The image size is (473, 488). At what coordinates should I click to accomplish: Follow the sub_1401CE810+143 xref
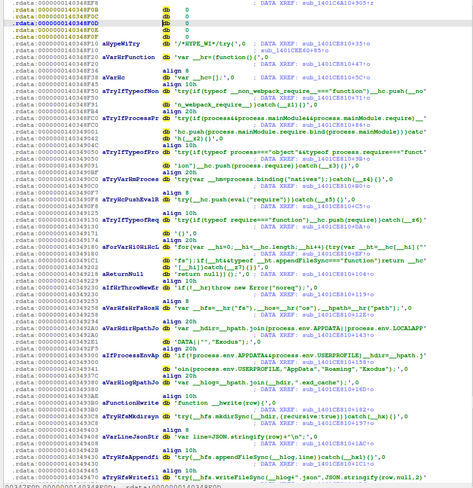click(x=338, y=335)
